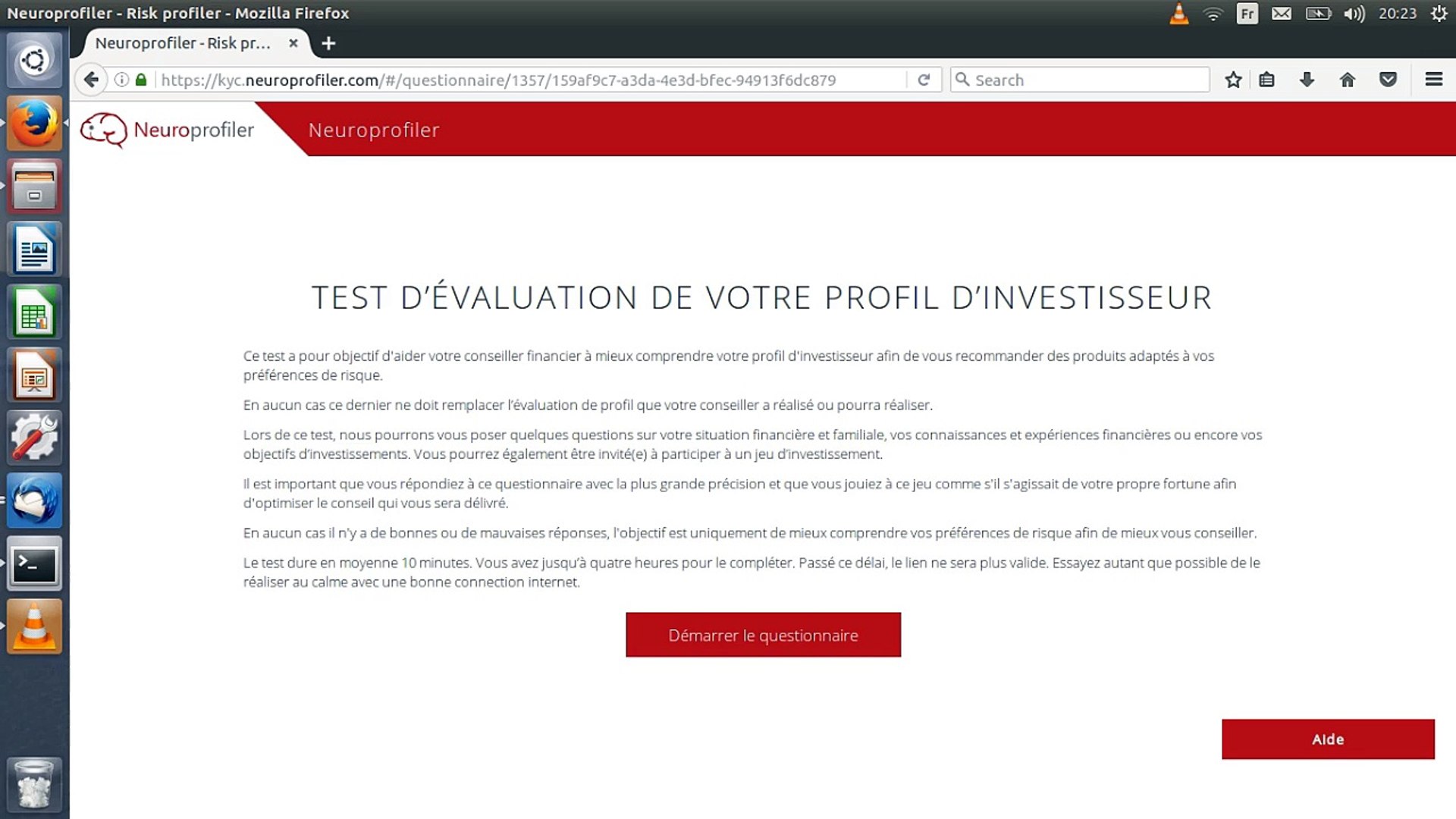Viewport: 1456px width, 819px height.
Task: Open LibreOffice Impress presentation app
Action: tap(35, 376)
